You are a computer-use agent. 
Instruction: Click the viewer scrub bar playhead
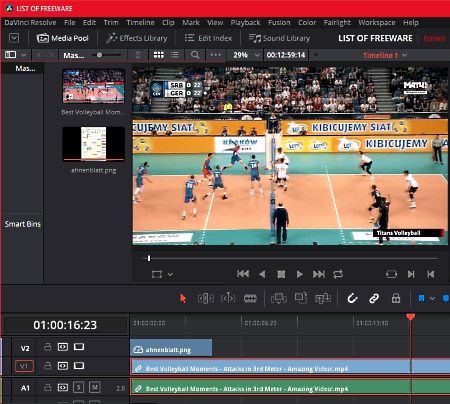[149, 258]
